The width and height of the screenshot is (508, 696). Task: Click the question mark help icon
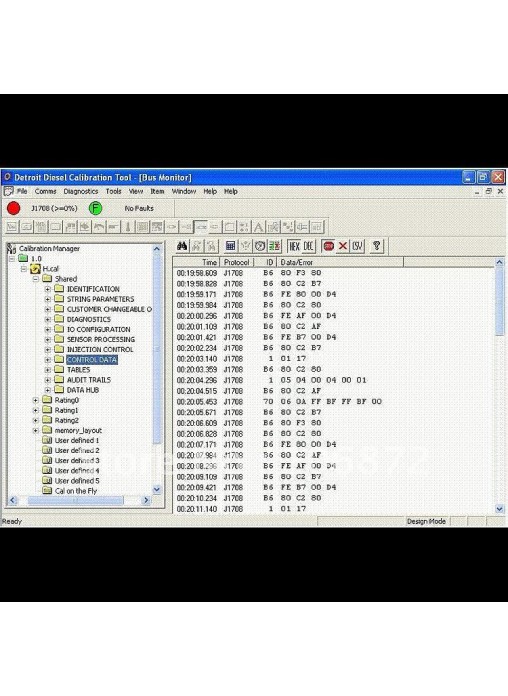(377, 246)
